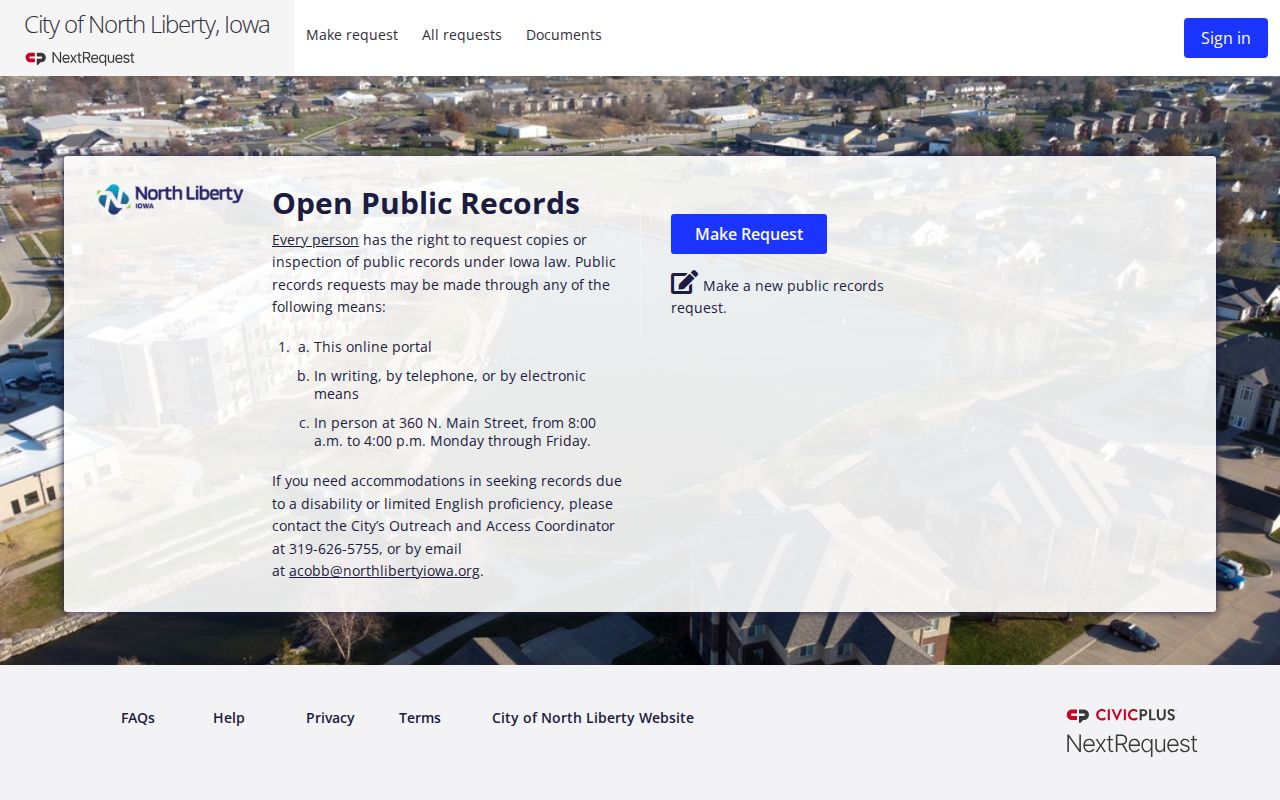Click the blue Make Request button
1280x800 pixels.
pos(749,234)
